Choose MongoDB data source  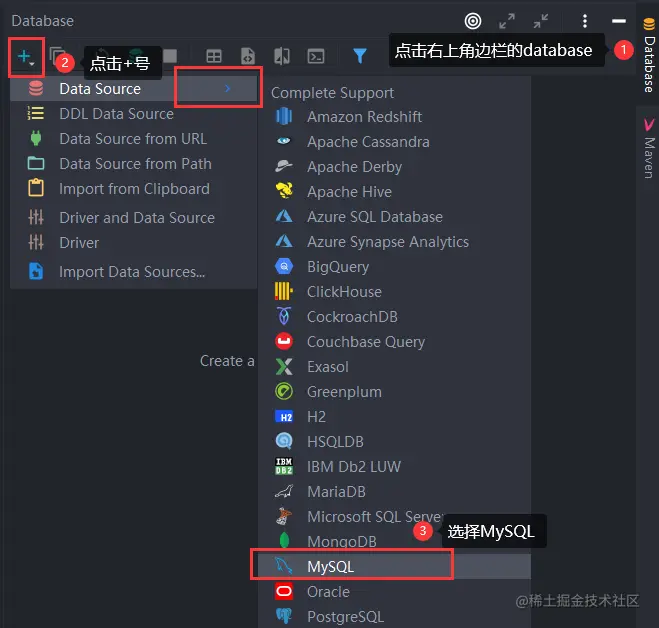tap(394, 541)
